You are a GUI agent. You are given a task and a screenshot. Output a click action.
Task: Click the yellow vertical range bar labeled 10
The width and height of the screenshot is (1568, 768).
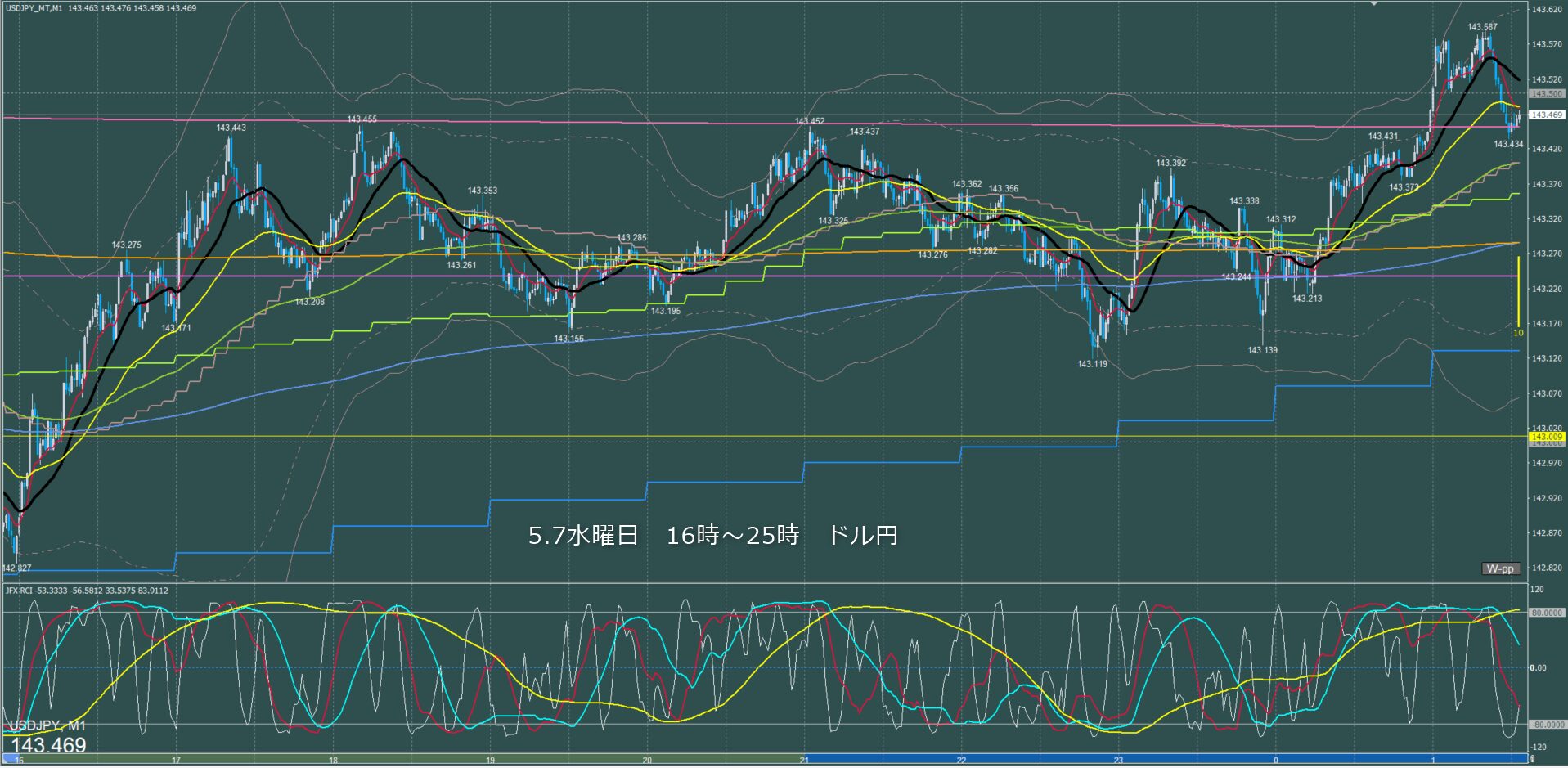pyautogui.click(x=1518, y=291)
